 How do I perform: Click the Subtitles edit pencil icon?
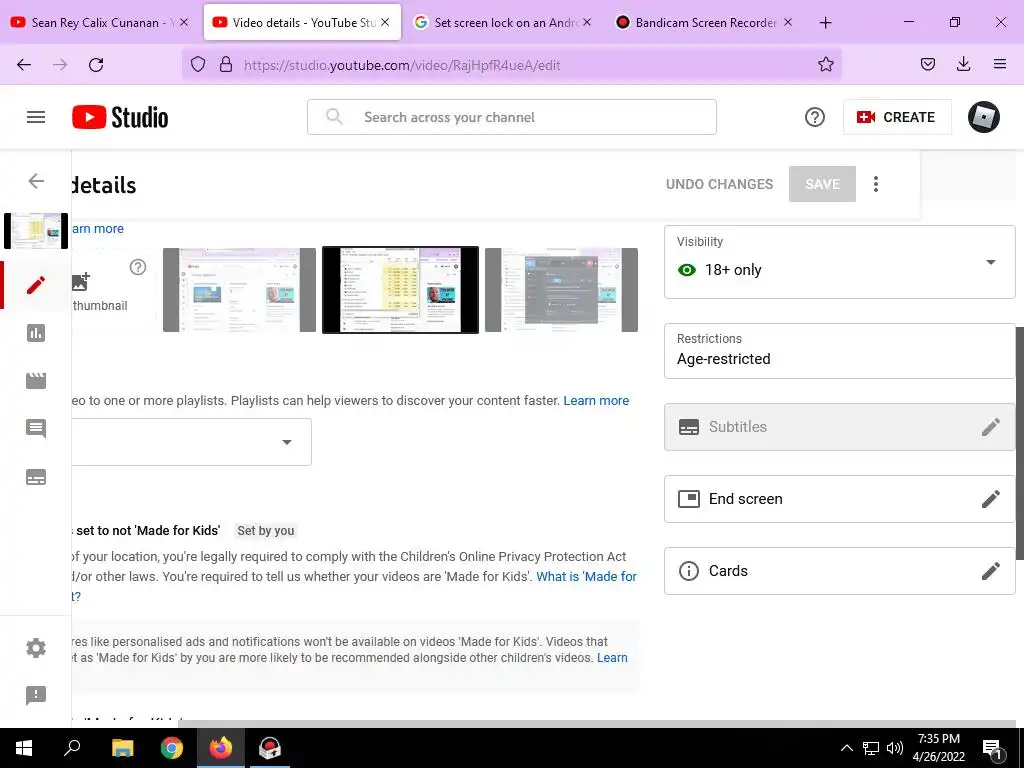point(991,427)
